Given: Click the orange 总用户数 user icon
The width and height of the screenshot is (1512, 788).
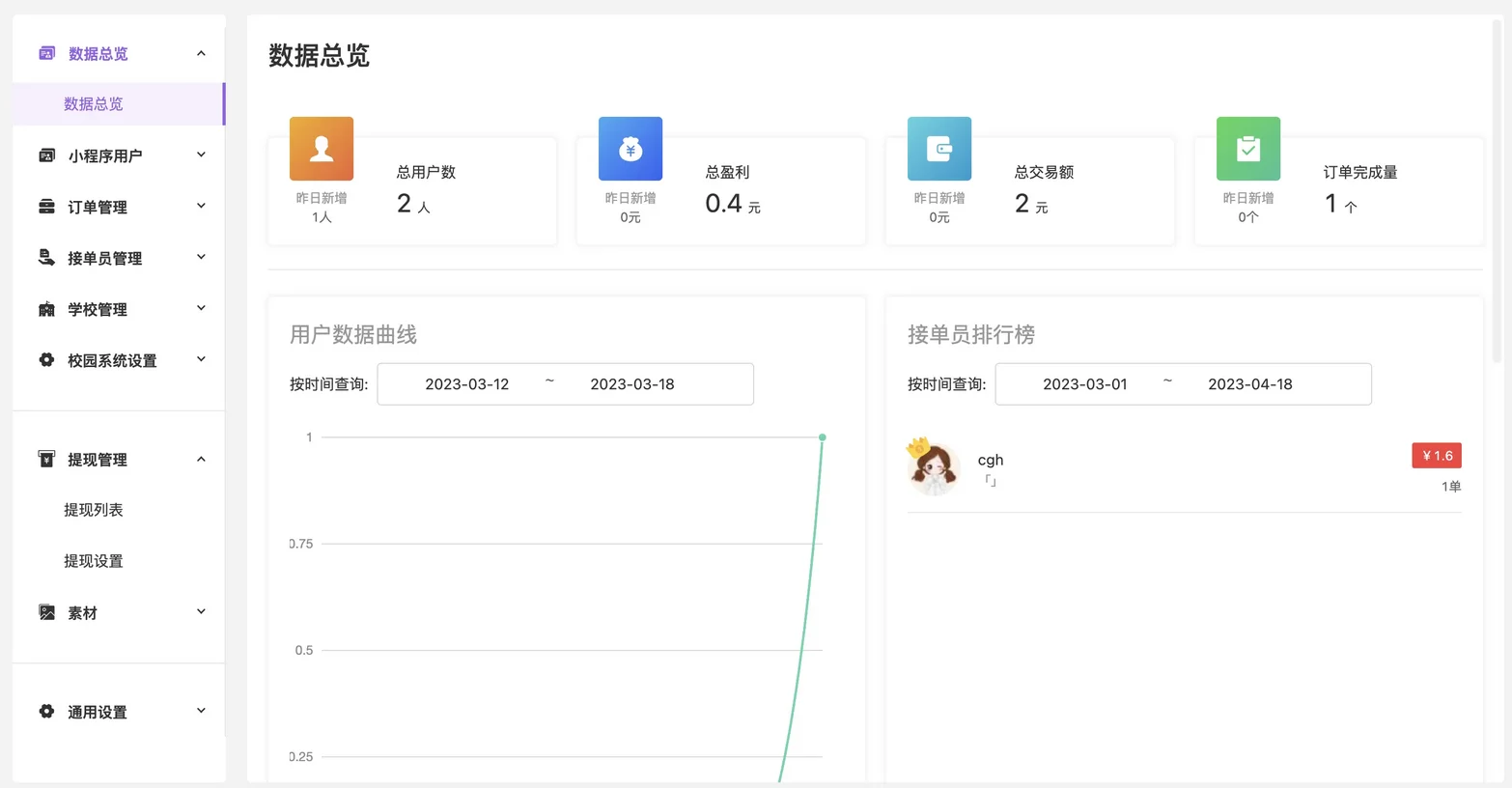Looking at the screenshot, I should (321, 149).
